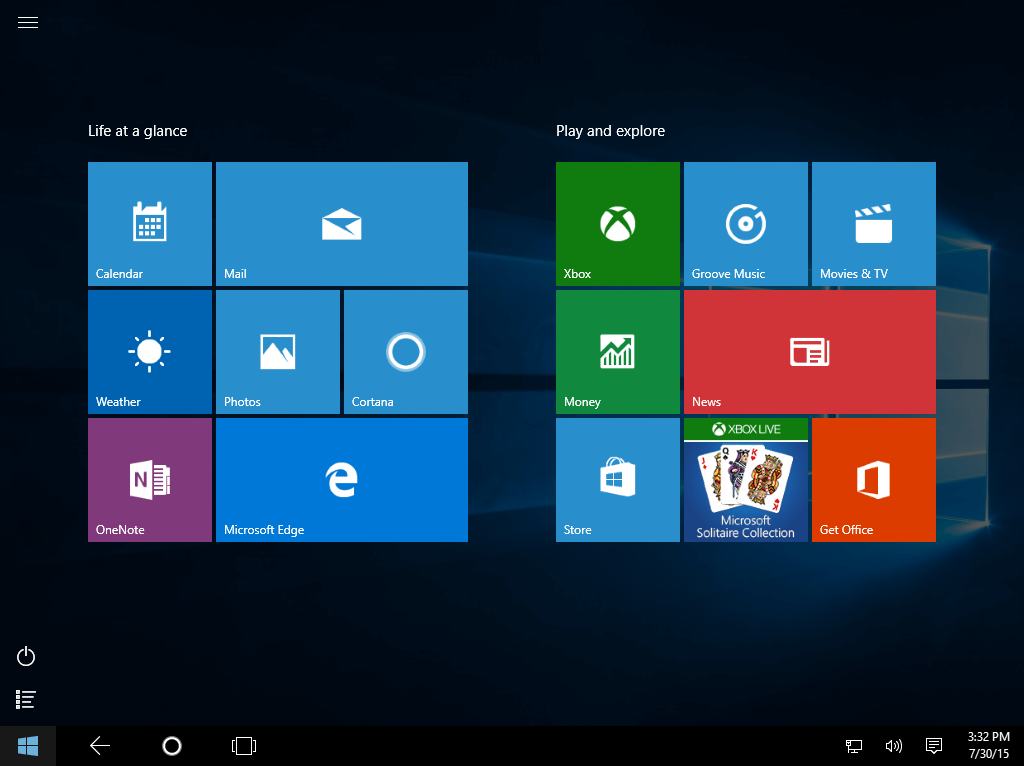The image size is (1024, 766).
Task: Click the 'Life at a glance' group title
Action: click(x=138, y=131)
